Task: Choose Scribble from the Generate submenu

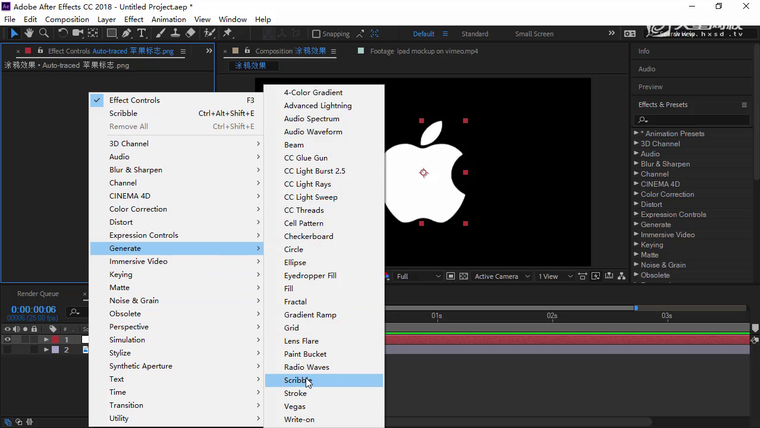Action: [298, 380]
